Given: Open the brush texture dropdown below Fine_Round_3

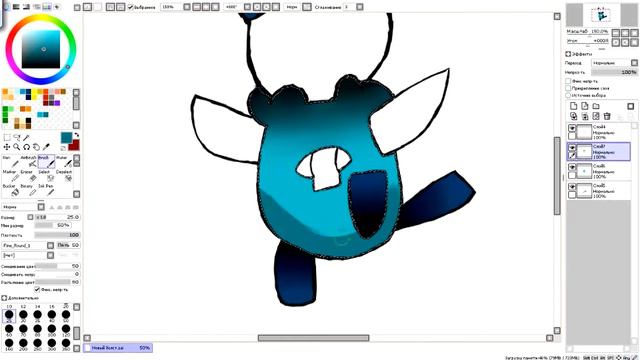Looking at the screenshot, I should (50, 255).
